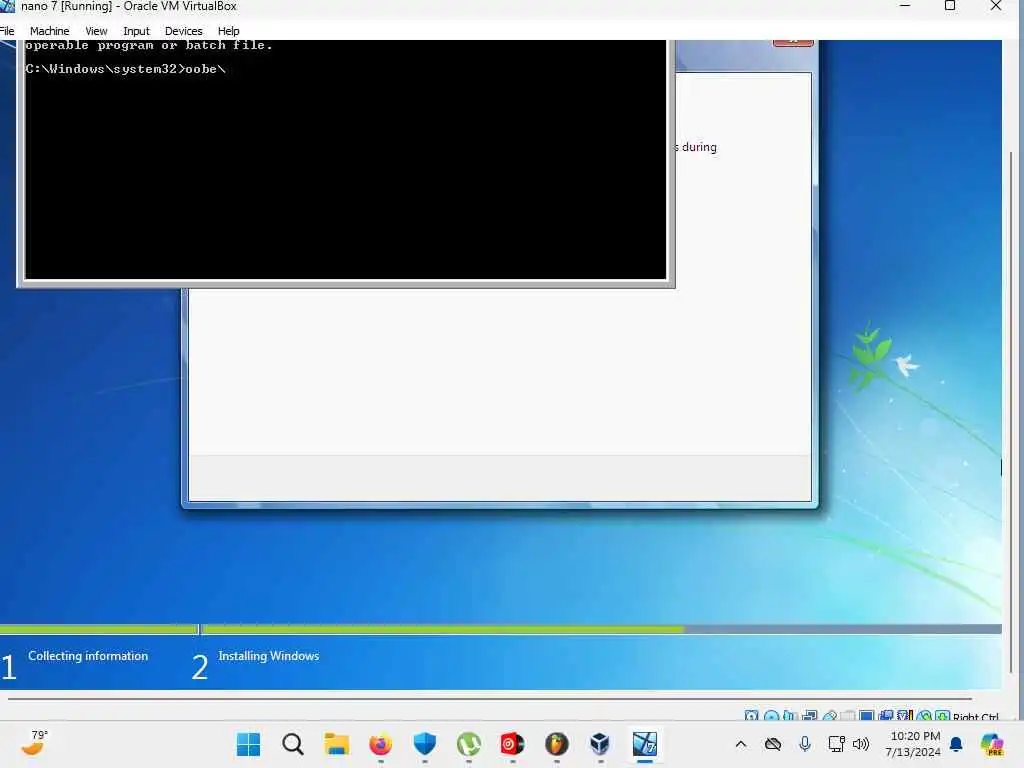Open File Explorer from the taskbar
This screenshot has width=1024, height=768.
point(337,744)
